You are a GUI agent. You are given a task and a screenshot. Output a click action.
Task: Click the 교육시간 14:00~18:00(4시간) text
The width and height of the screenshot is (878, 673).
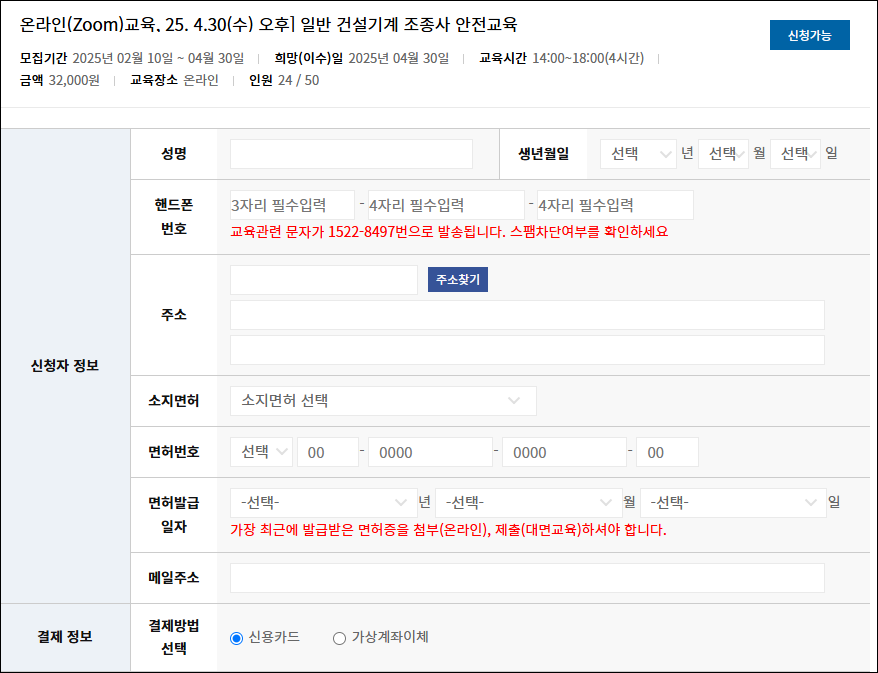562,58
